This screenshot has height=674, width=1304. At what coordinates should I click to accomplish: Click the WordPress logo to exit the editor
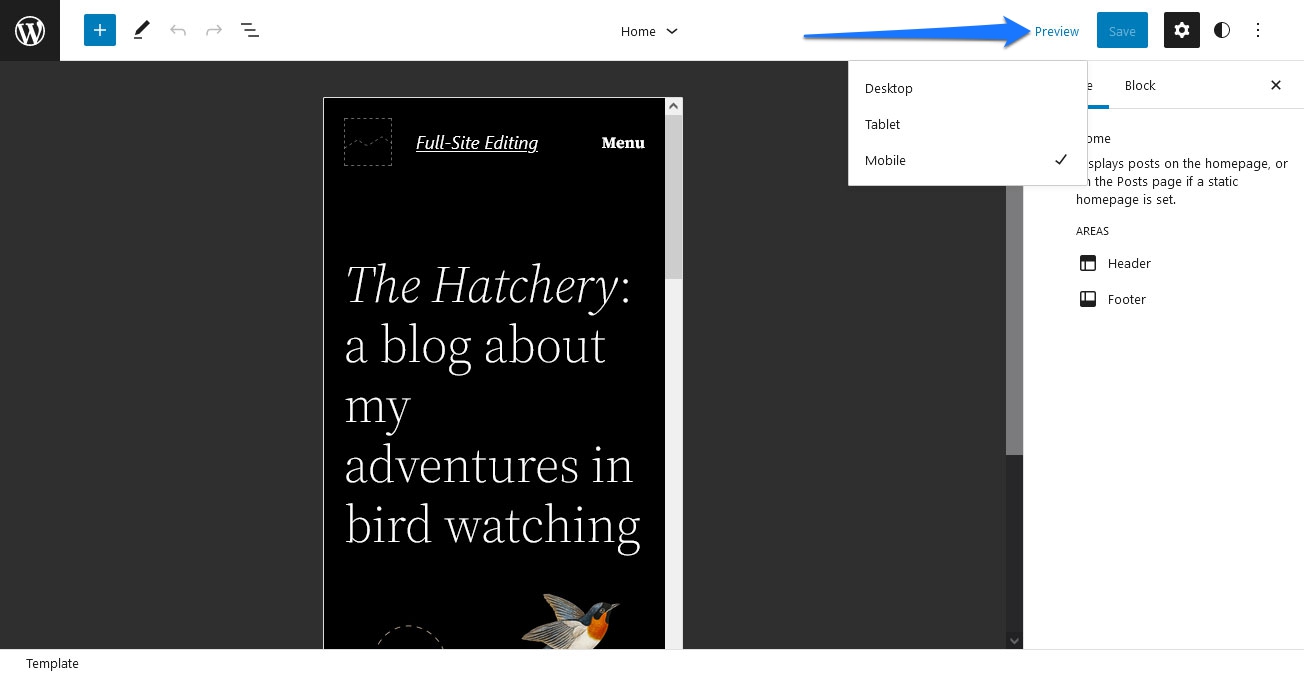[29, 30]
